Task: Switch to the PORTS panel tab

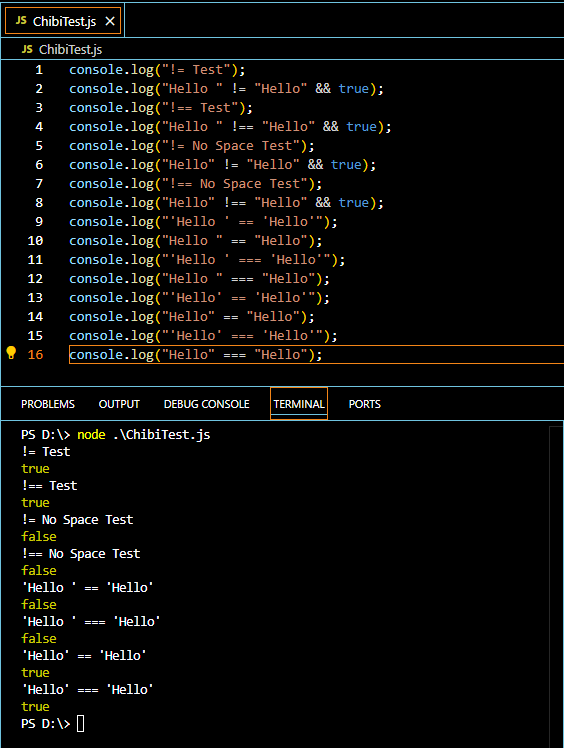Action: click(x=365, y=404)
